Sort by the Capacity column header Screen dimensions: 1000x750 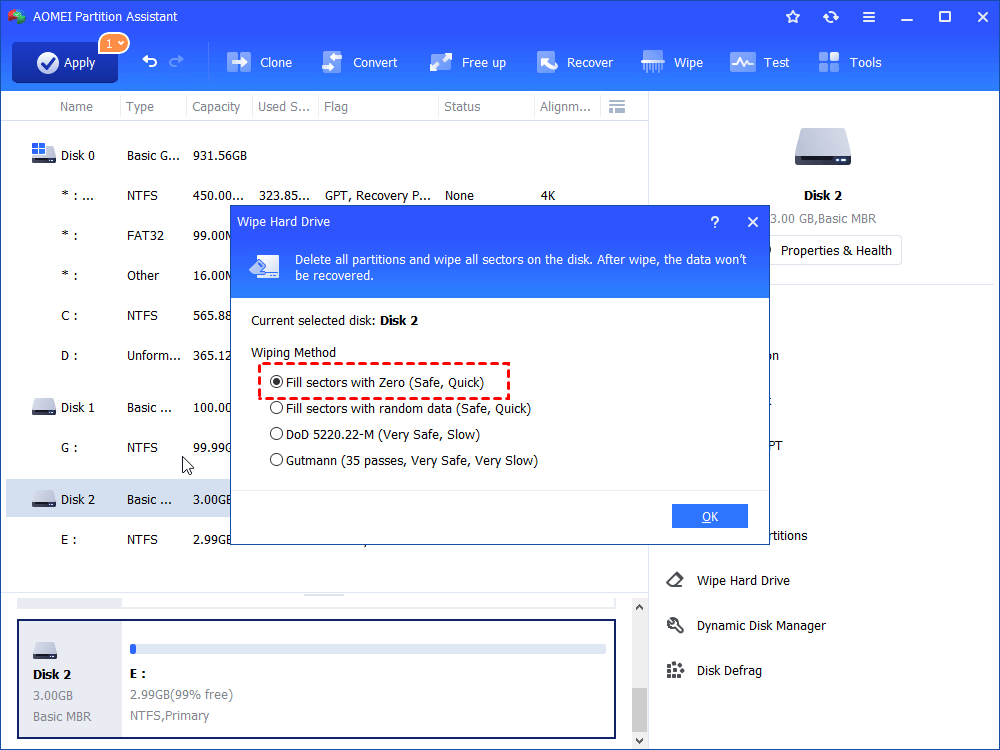216,107
